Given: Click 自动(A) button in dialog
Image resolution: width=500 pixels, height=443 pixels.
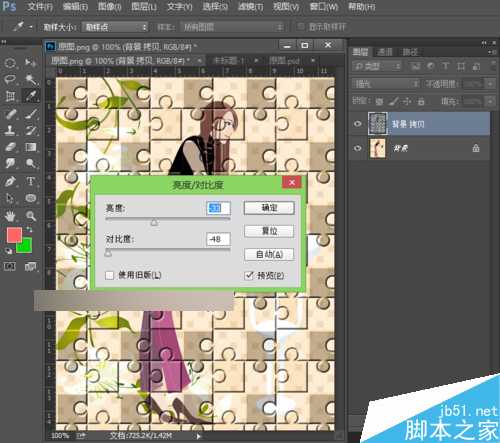Looking at the screenshot, I should 269,254.
